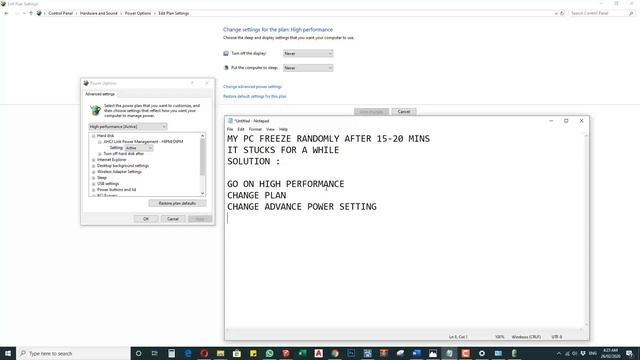Expand the Sleep node

(93, 178)
